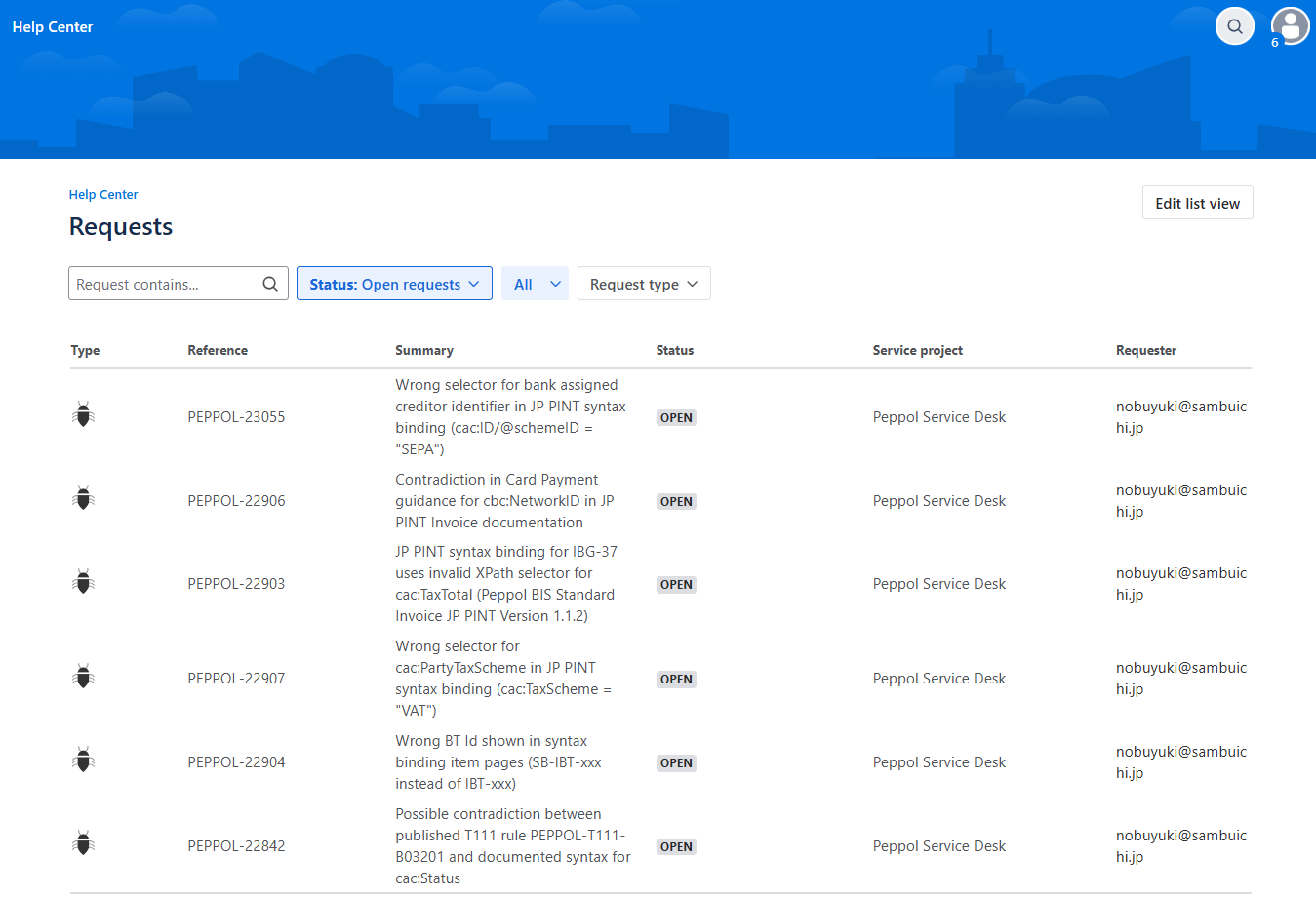Open request reference PEPPOL-22842
This screenshot has height=897, width=1316.
coord(236,846)
